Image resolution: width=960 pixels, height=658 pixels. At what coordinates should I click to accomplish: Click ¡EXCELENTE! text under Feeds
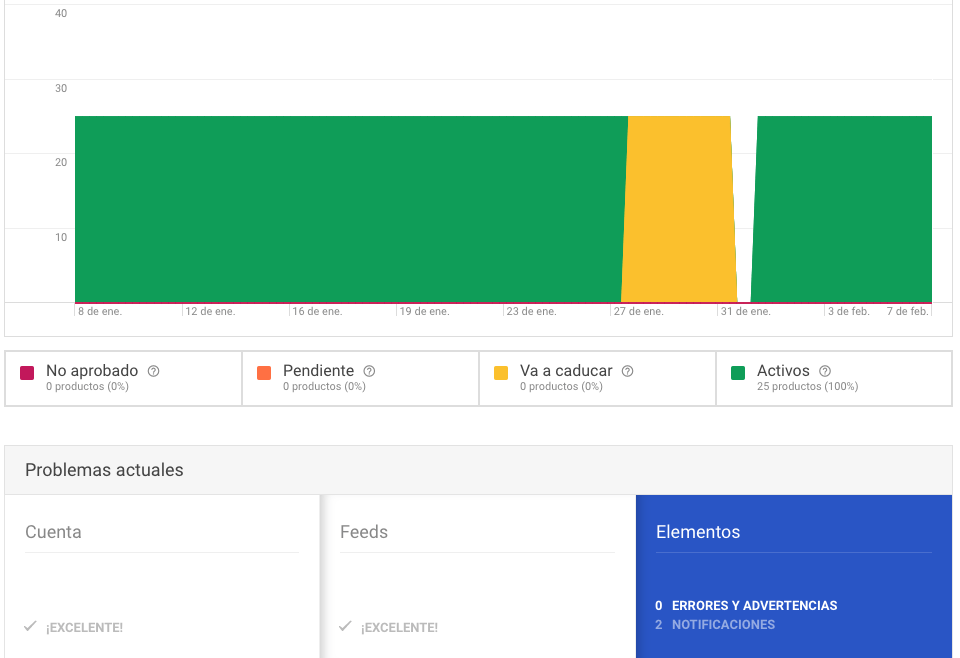[399, 628]
